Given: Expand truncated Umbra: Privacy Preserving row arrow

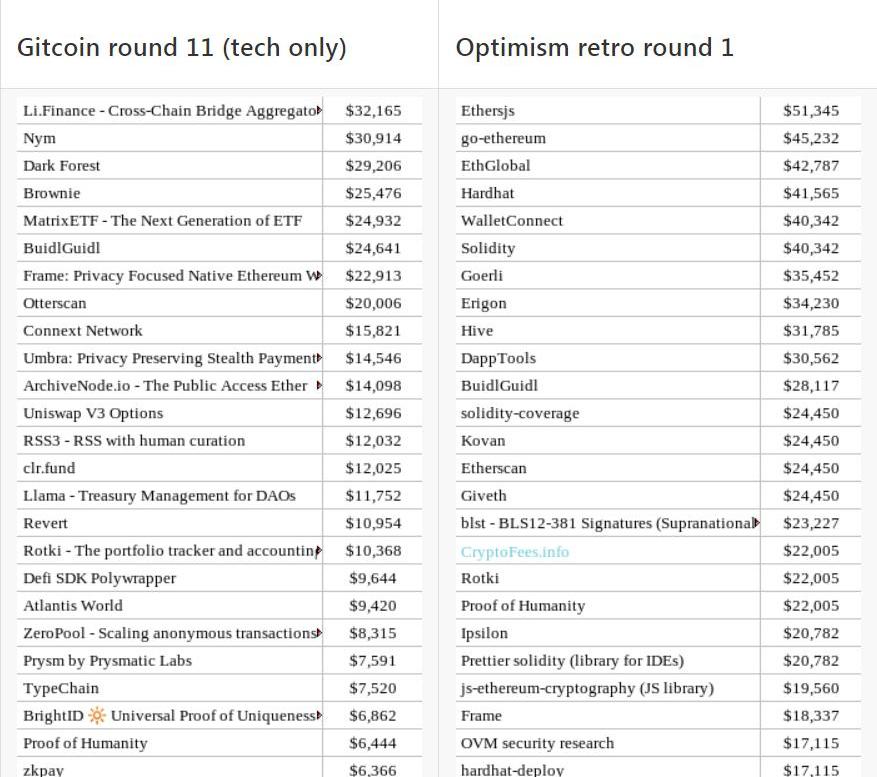Looking at the screenshot, I should pos(319,358).
